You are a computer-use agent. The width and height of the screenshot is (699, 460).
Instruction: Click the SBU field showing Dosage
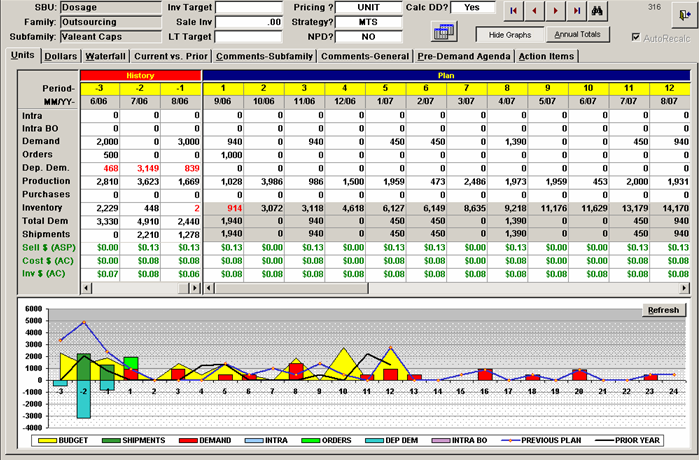click(111, 8)
